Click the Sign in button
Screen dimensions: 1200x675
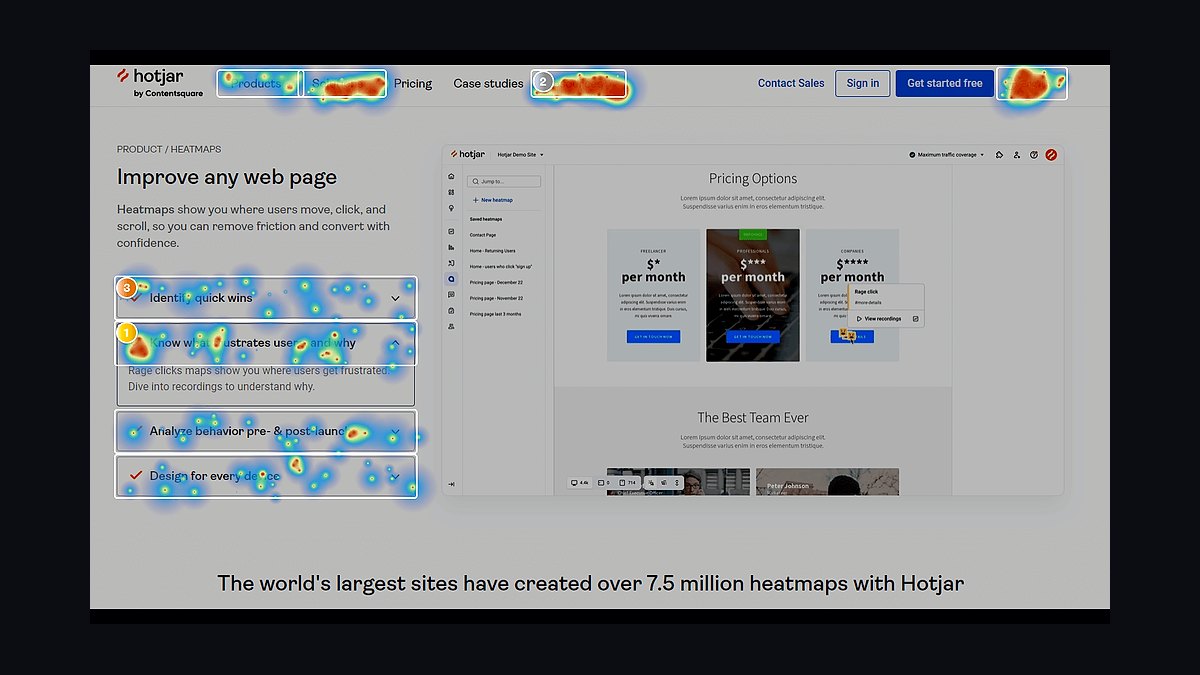[863, 83]
